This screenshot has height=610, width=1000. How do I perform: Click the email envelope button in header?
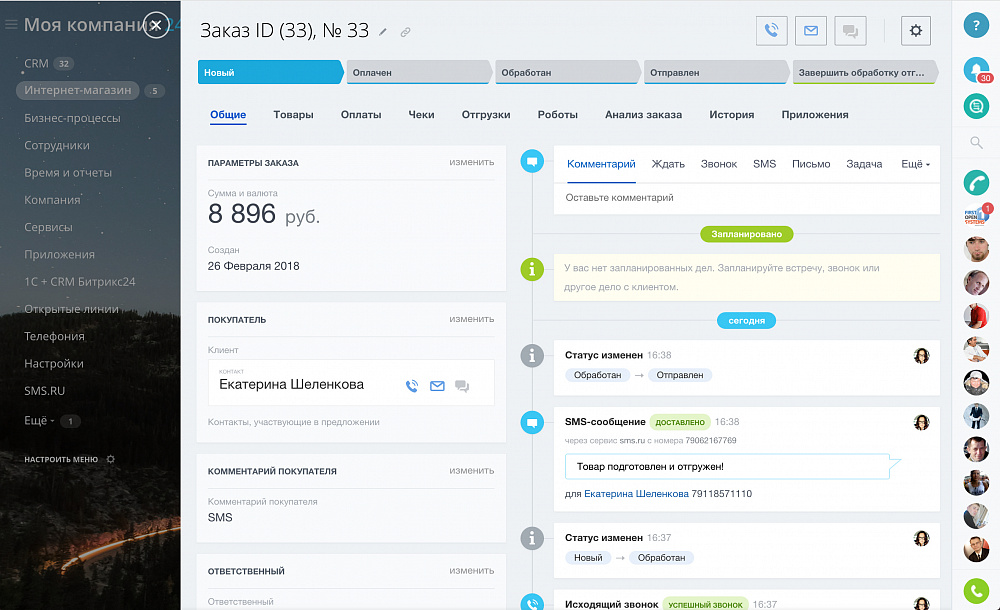click(x=811, y=30)
